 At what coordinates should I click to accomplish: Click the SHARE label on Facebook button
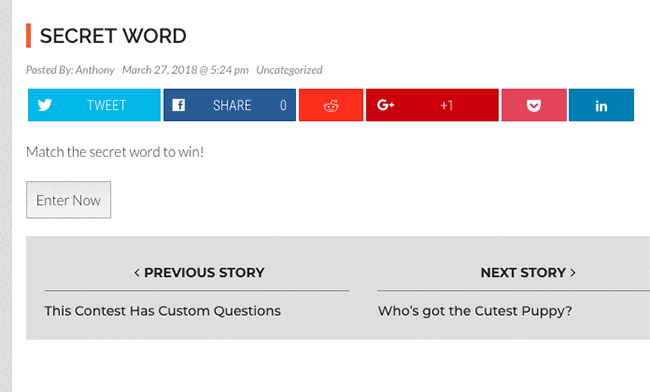pyautogui.click(x=232, y=105)
